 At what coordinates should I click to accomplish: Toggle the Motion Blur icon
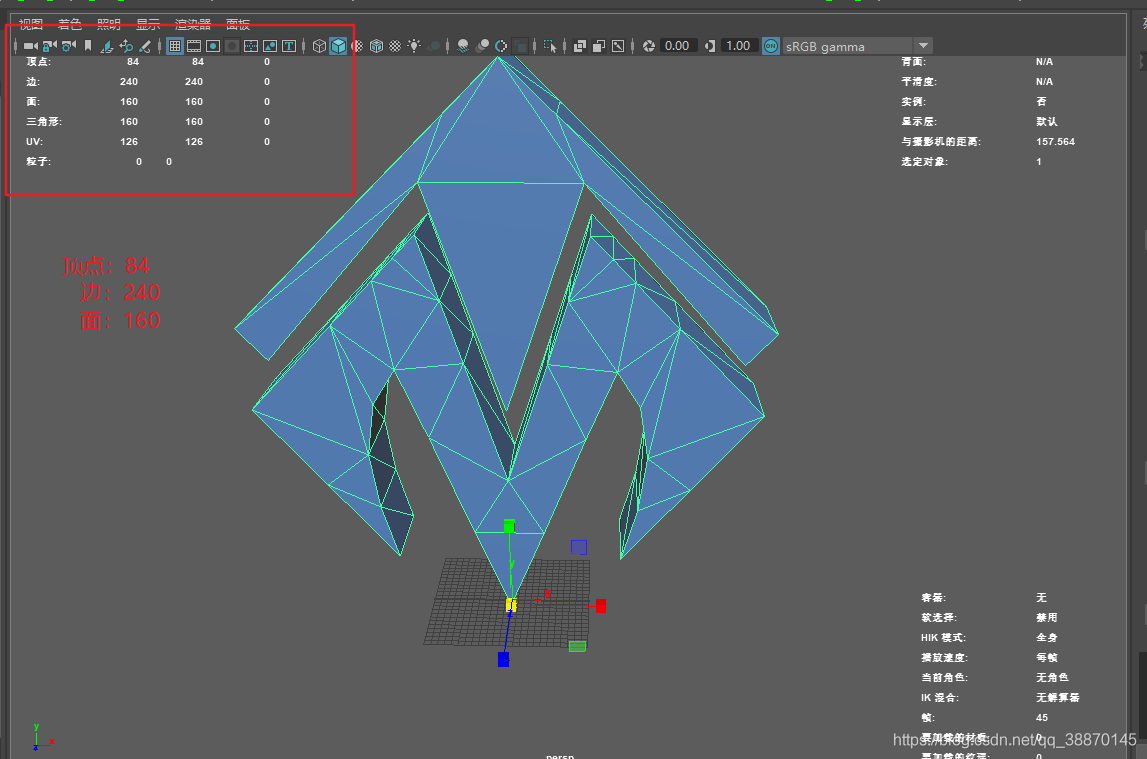coord(482,46)
